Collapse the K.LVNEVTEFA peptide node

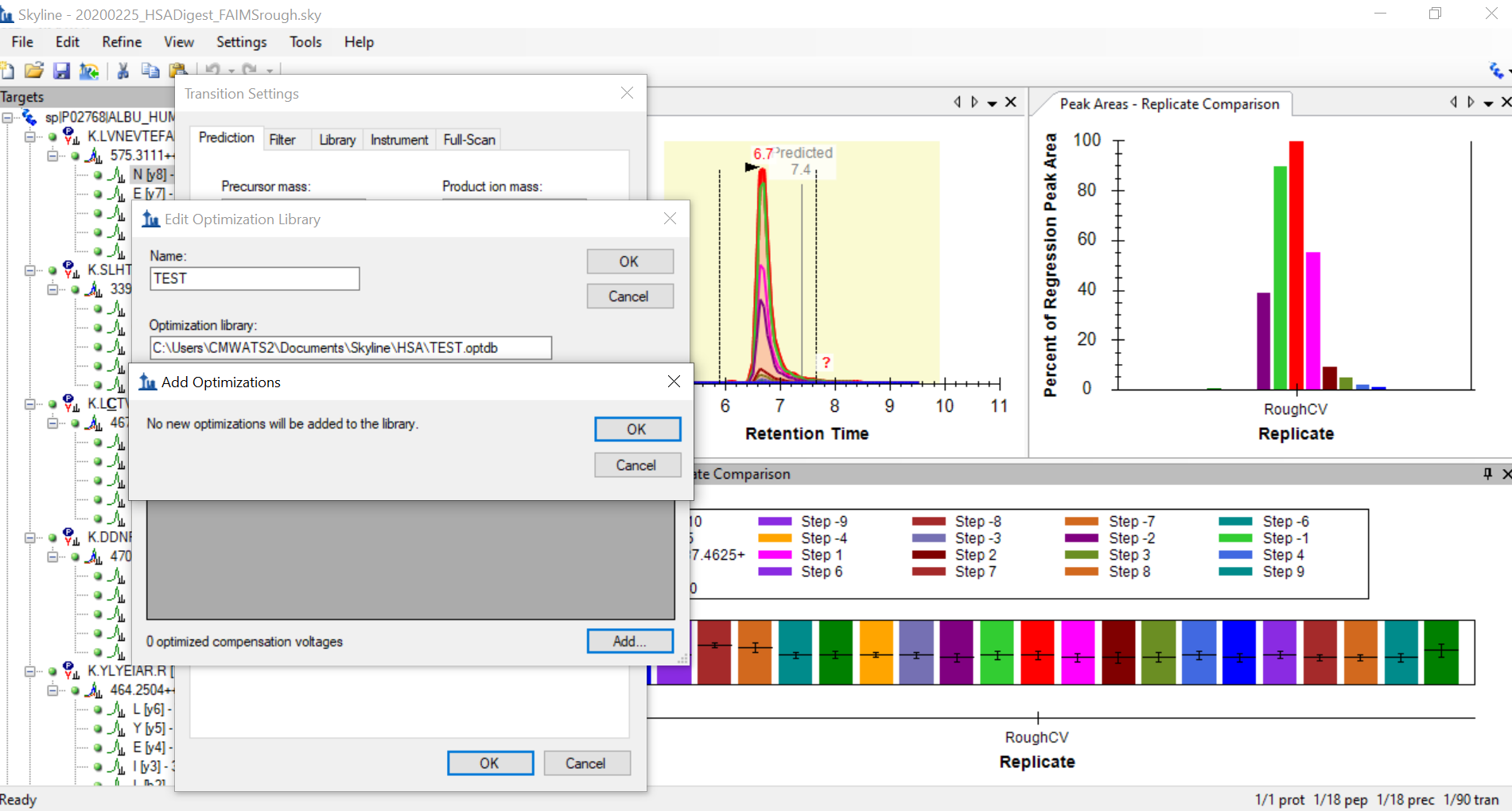pyautogui.click(x=29, y=137)
